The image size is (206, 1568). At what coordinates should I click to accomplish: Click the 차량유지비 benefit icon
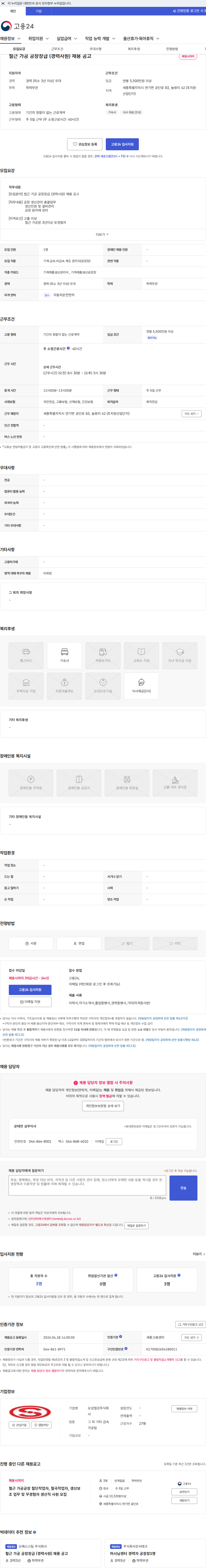103,655
